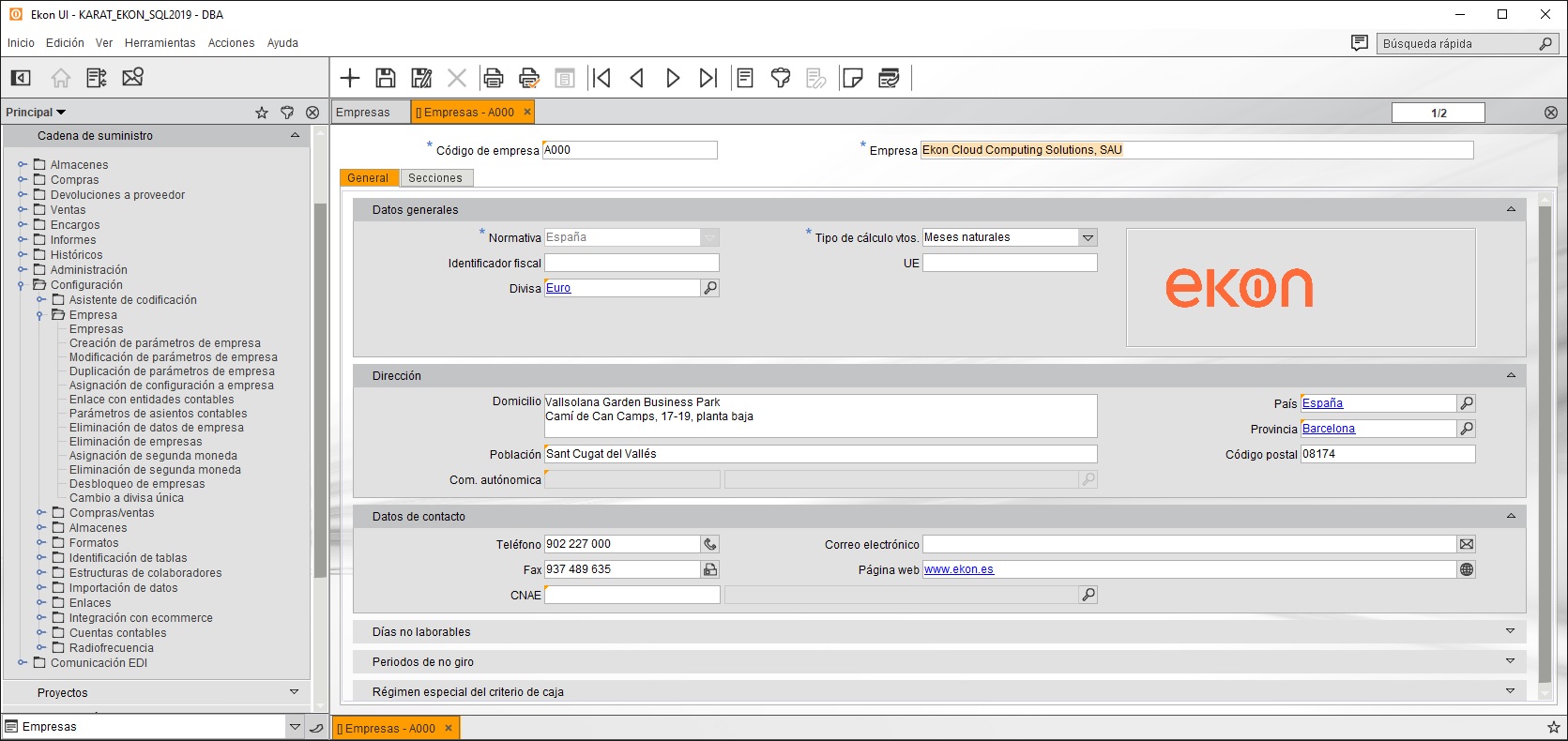Click the globe icon beside Página web

pos(1467,569)
